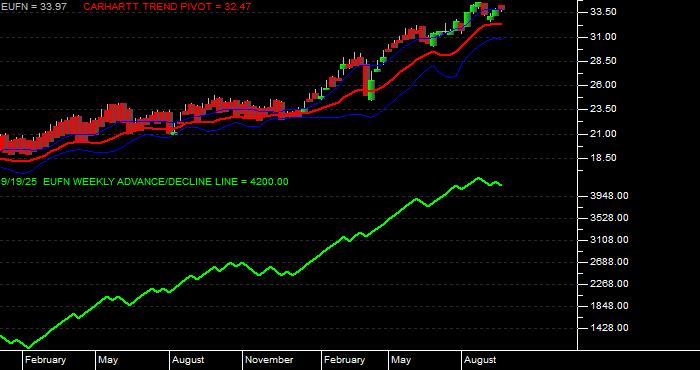The image size is (700, 370).
Task: Click the CARHARTT TREND PIVOT = 32.47 label
Action: pyautogui.click(x=167, y=7)
